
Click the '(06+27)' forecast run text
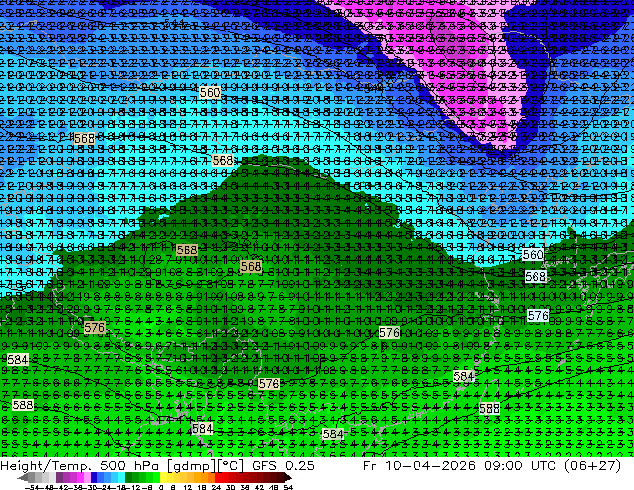tap(594, 466)
